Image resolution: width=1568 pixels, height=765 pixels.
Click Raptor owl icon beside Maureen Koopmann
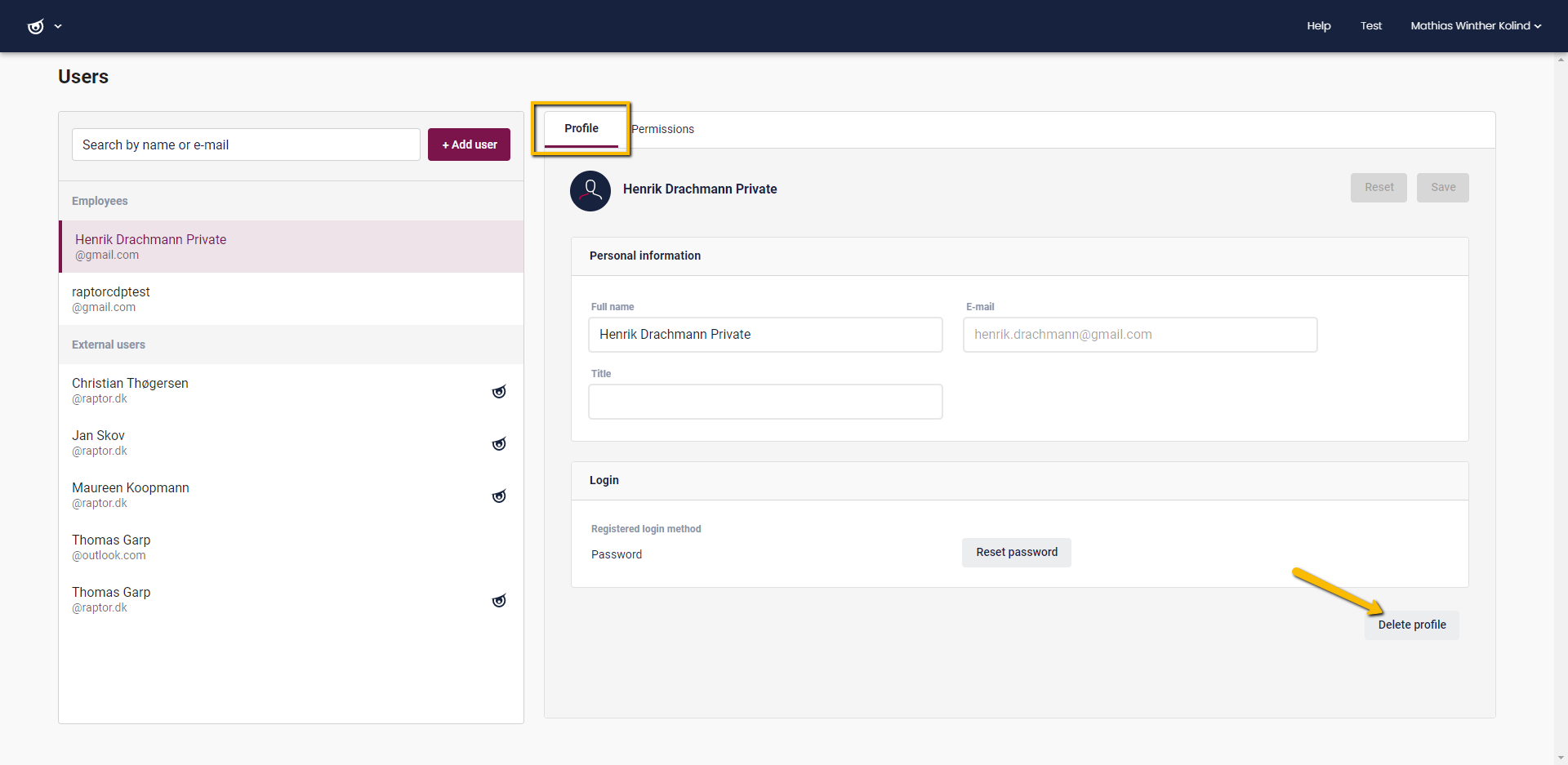(499, 496)
